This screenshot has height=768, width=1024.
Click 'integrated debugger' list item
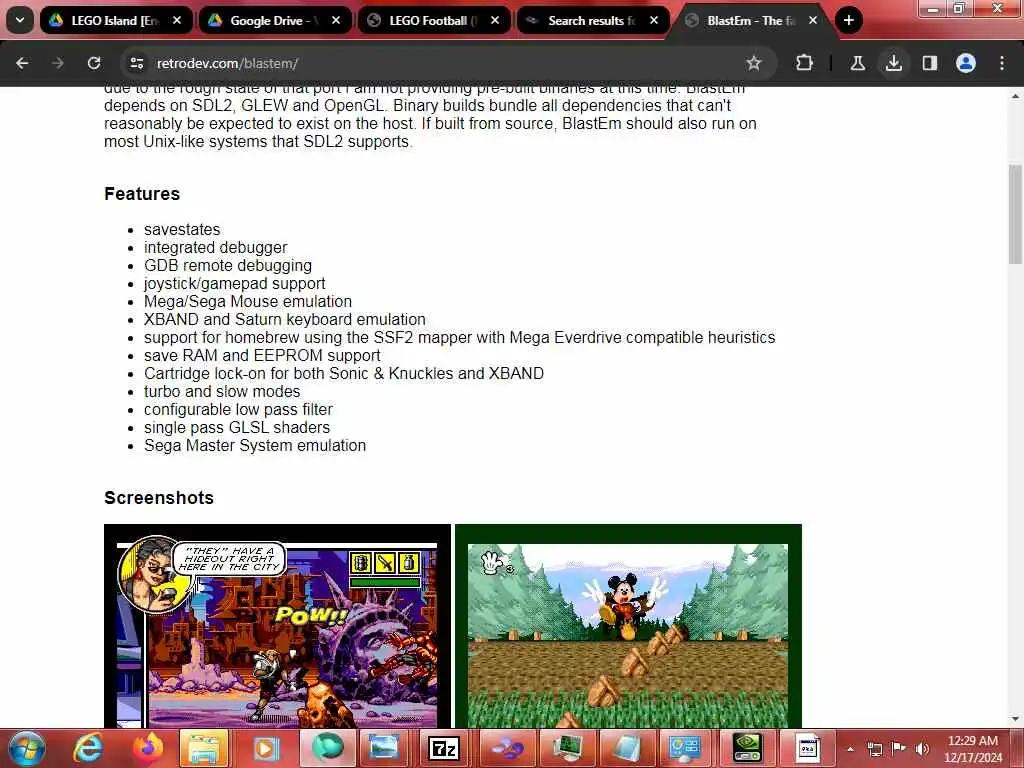click(216, 248)
